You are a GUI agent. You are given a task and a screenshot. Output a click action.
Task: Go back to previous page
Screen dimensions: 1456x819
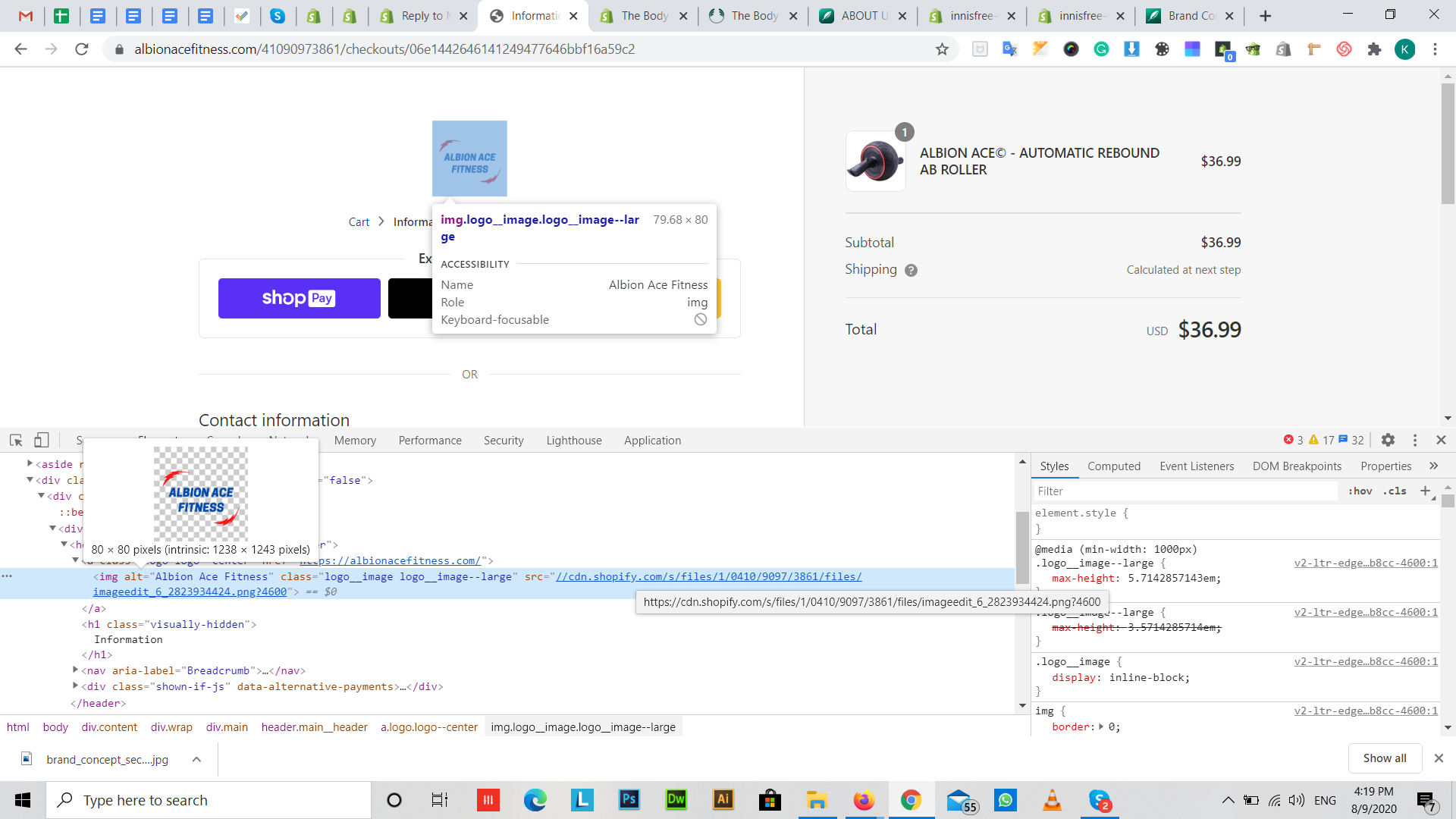pos(20,49)
